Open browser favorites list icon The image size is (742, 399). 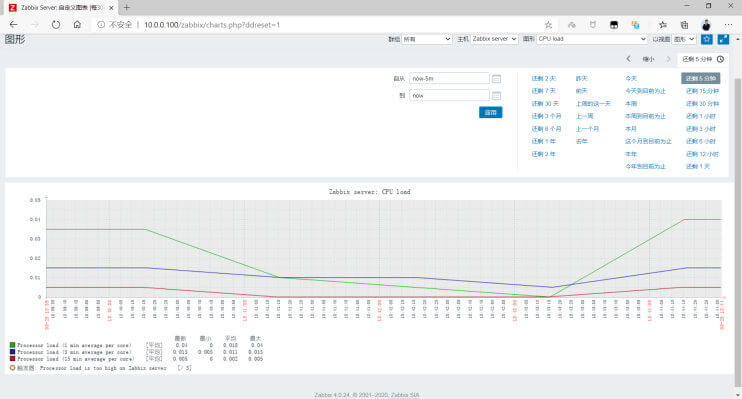click(662, 25)
